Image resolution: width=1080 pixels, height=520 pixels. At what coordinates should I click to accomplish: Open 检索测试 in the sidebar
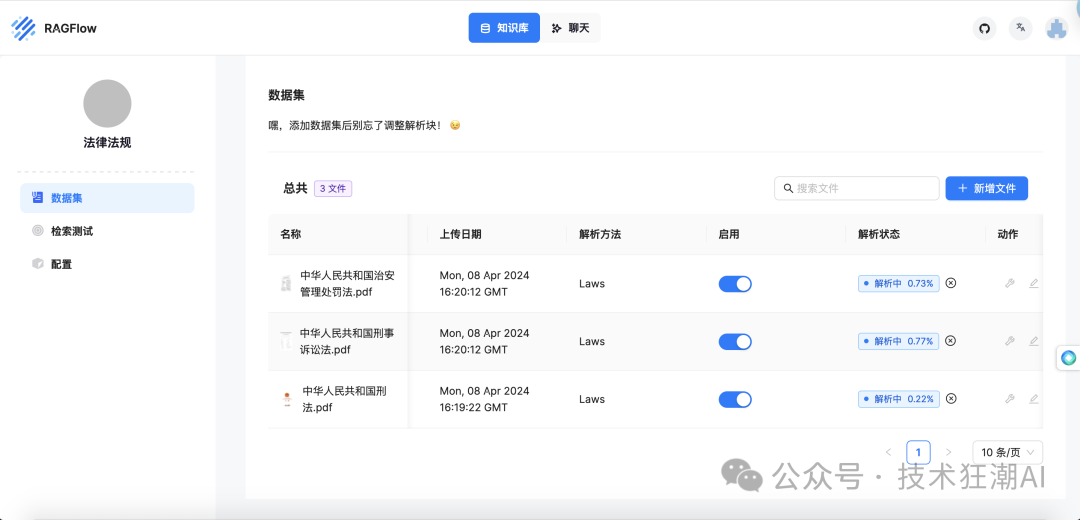click(x=72, y=231)
